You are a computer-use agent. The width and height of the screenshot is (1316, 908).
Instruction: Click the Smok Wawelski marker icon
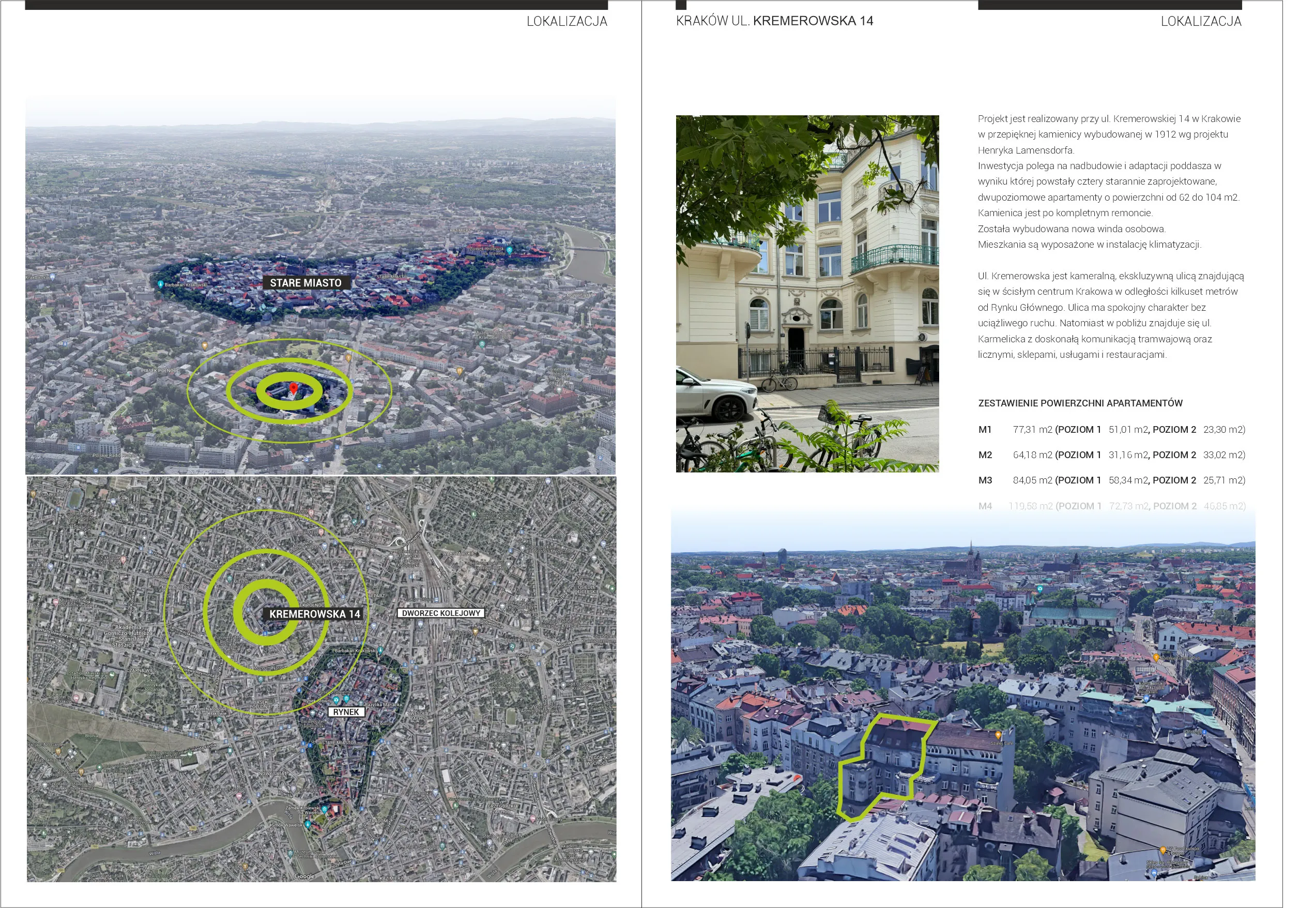[308, 824]
